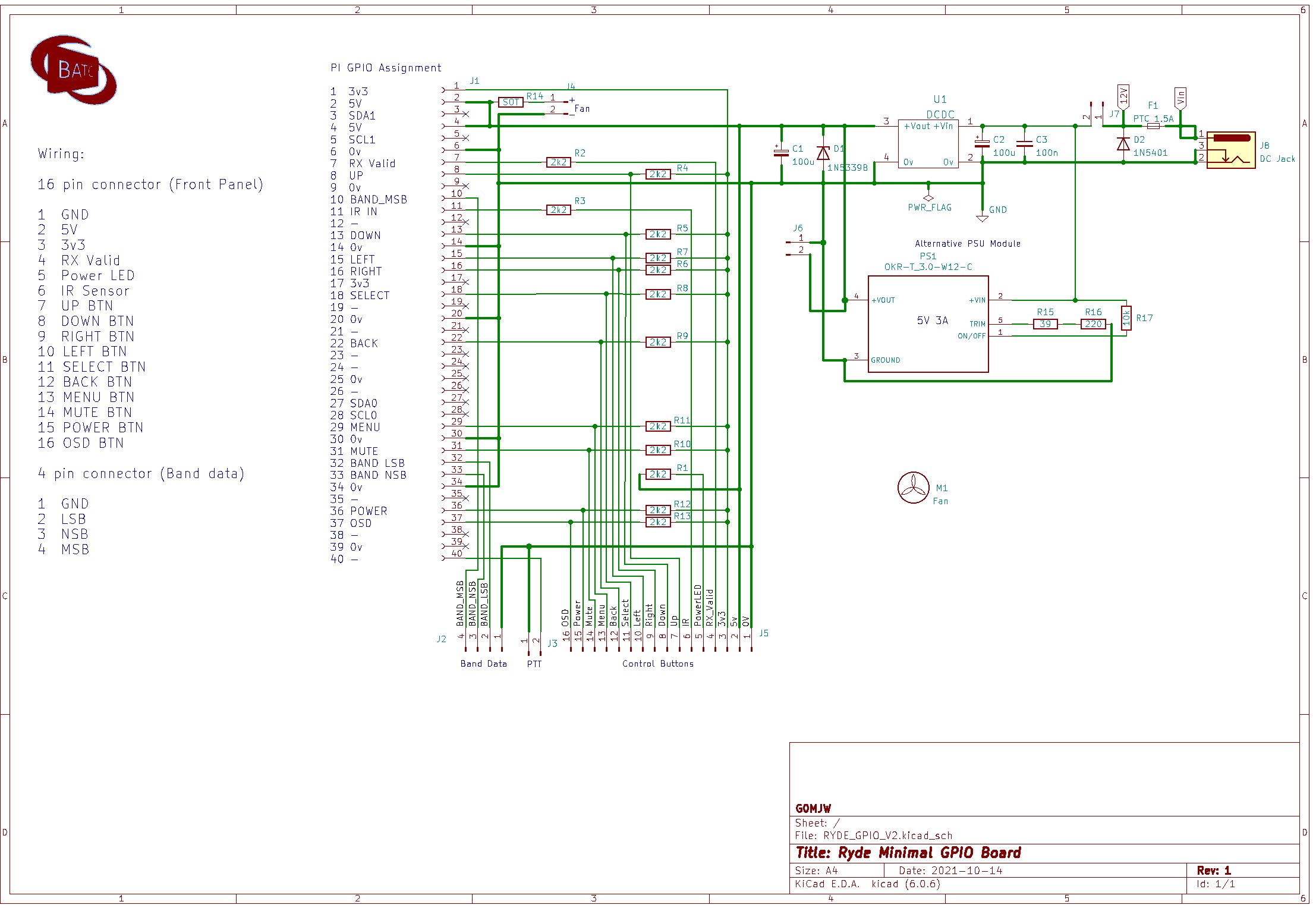Select resistor R17 10k
The width and height of the screenshot is (1316, 911).
coord(1126,318)
